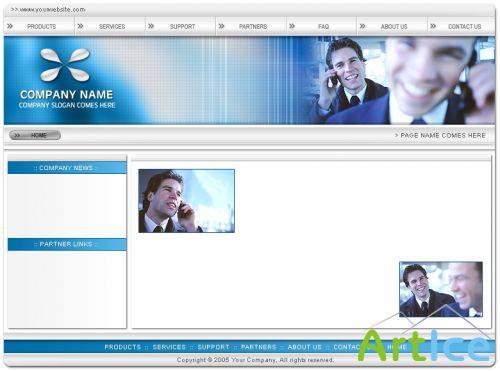Click the double-arrow icon beside SERVICES
500x371 pixels.
[x=80, y=26]
